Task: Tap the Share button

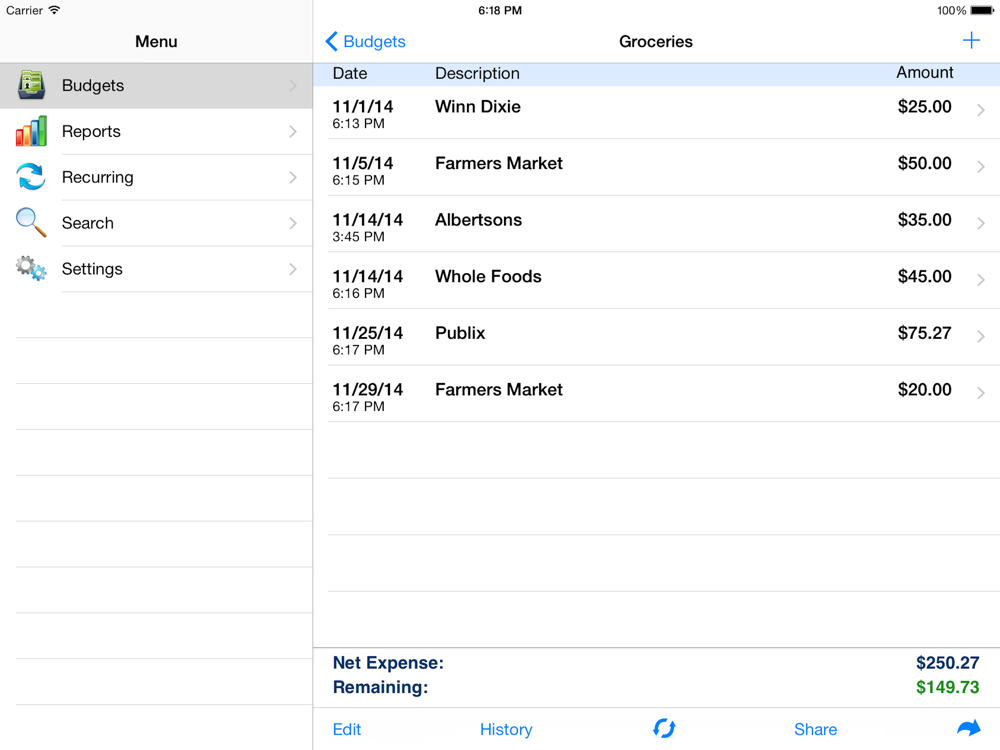Action: [x=815, y=729]
